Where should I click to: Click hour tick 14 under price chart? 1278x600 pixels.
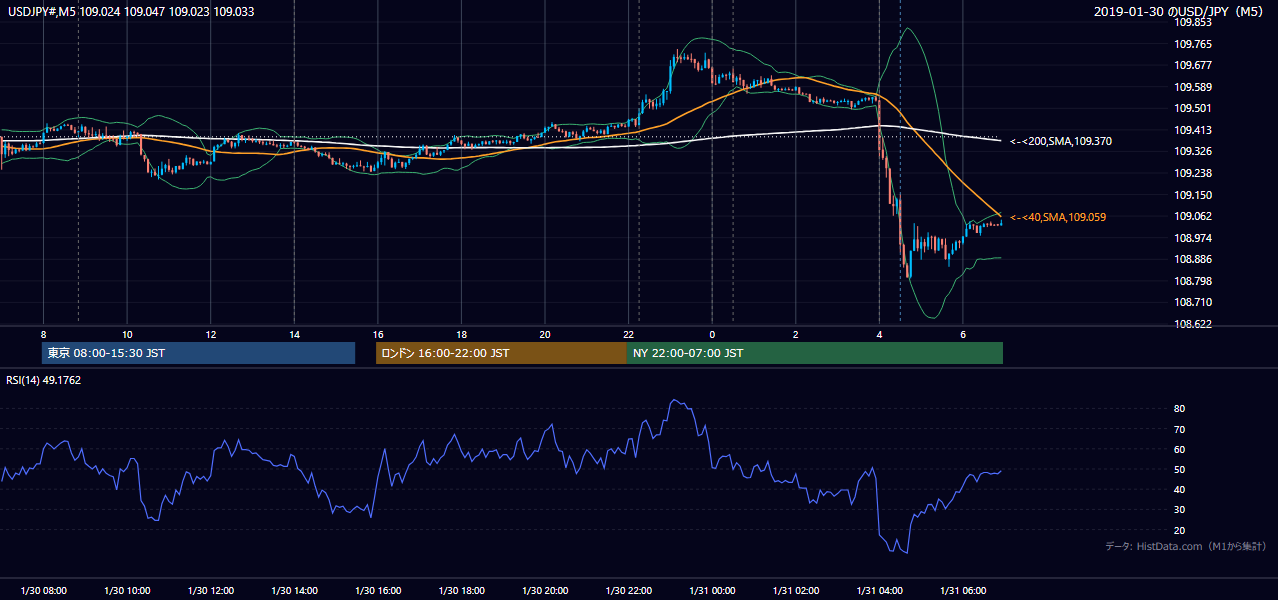[x=294, y=334]
